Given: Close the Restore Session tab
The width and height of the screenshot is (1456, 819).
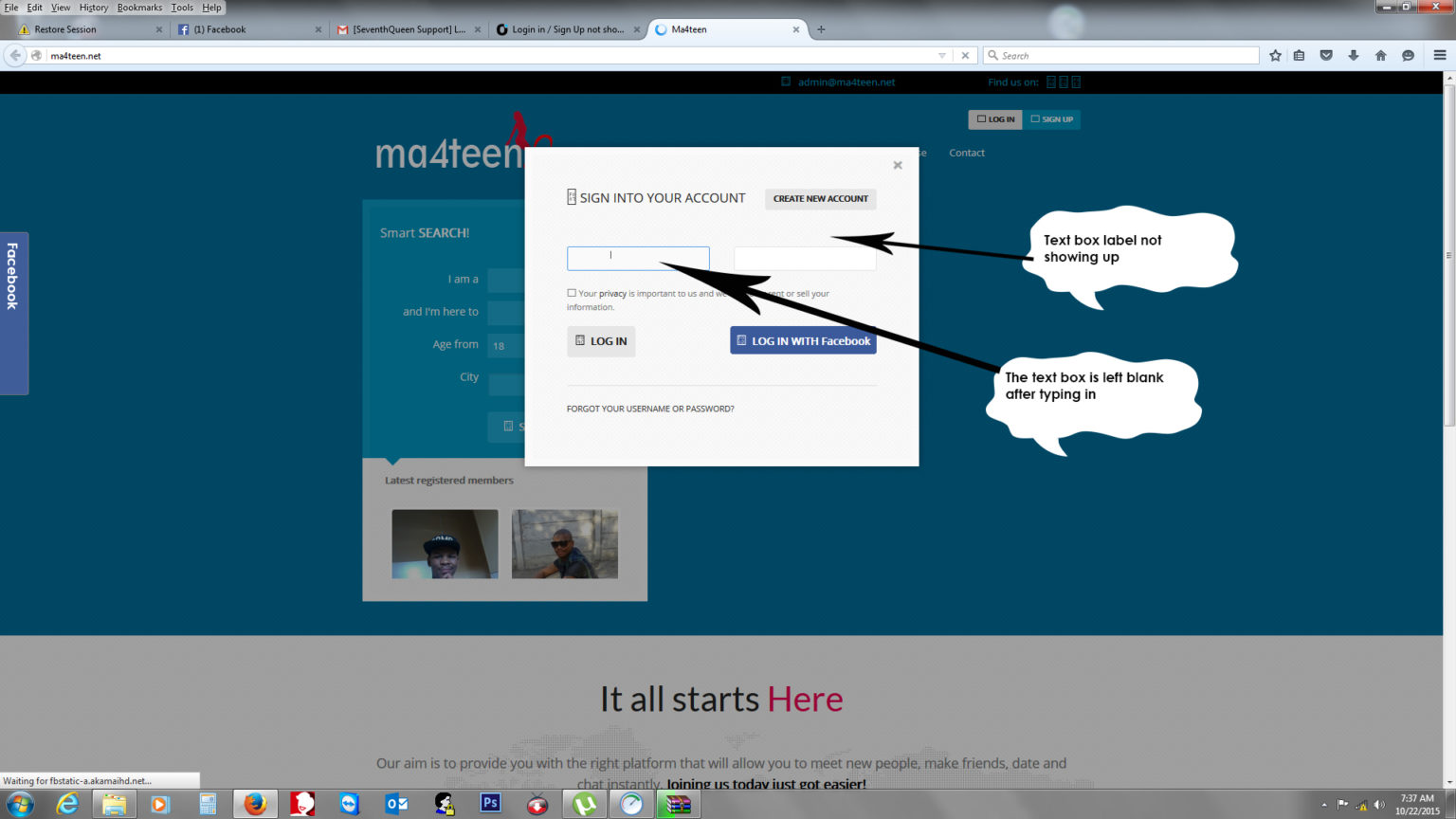Looking at the screenshot, I should pos(158,29).
